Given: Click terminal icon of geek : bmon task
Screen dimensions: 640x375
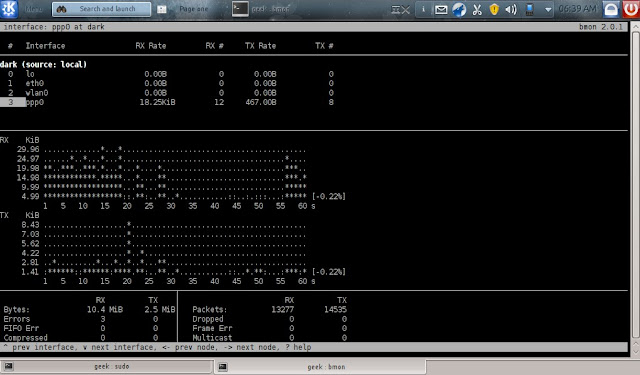Looking at the screenshot, I should click(x=222, y=366).
